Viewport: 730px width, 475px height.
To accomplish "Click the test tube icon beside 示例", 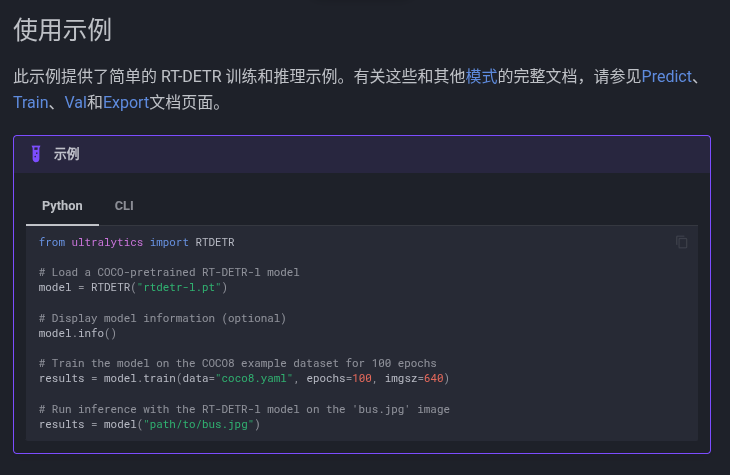I will [x=36, y=154].
